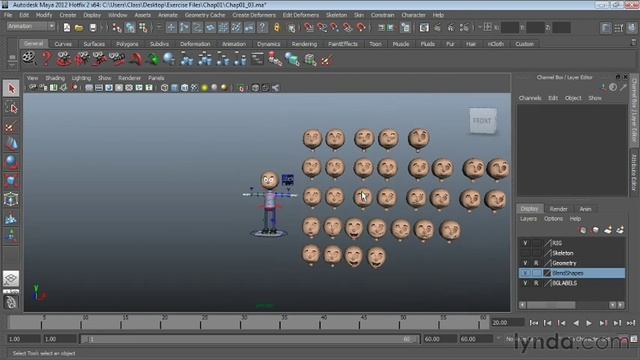Toggle visibility of BlendShapes layer
The height and width of the screenshot is (360, 640).
[x=525, y=273]
